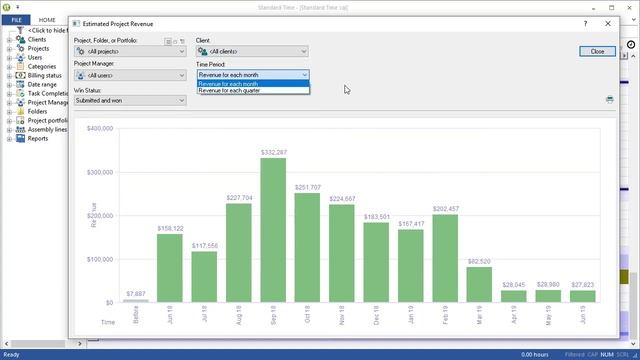The image size is (640, 360).
Task: Click the Categories notepad icon
Action: pos(20,67)
